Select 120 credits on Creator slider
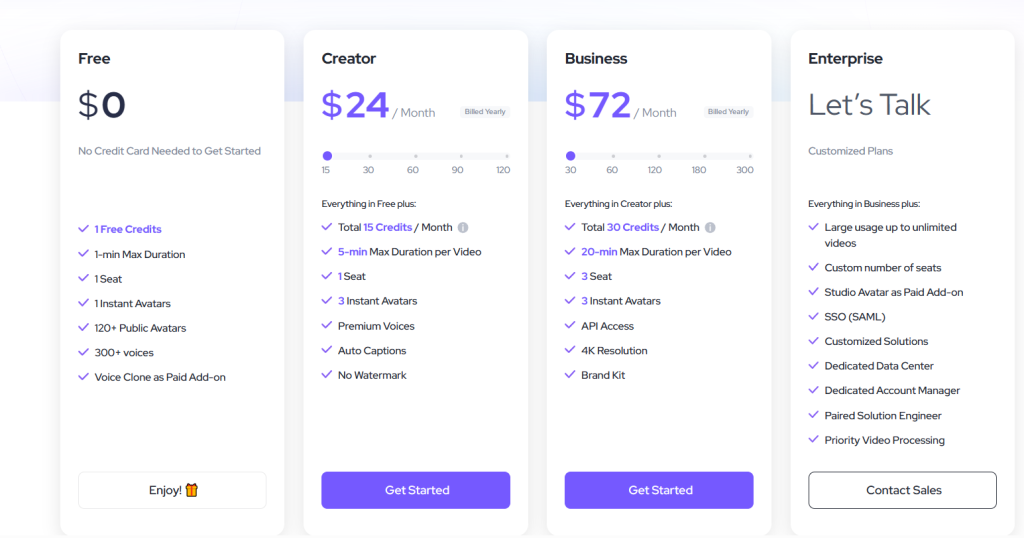This screenshot has width=1024, height=538. pos(506,156)
